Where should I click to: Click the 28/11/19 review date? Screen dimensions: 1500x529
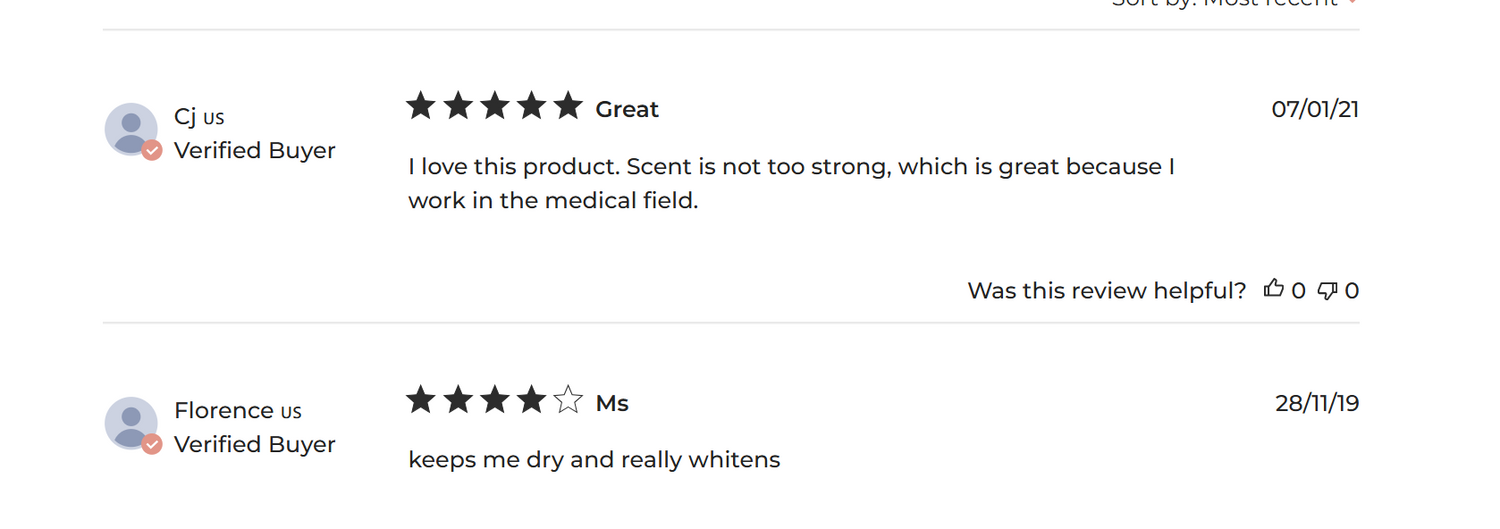coord(1316,403)
